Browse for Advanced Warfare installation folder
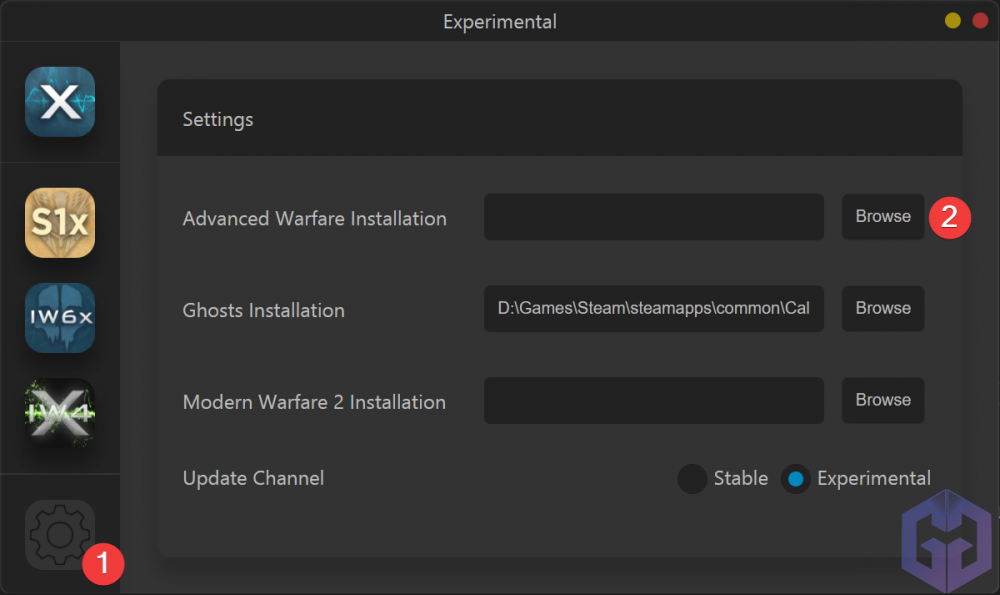 [x=882, y=217]
